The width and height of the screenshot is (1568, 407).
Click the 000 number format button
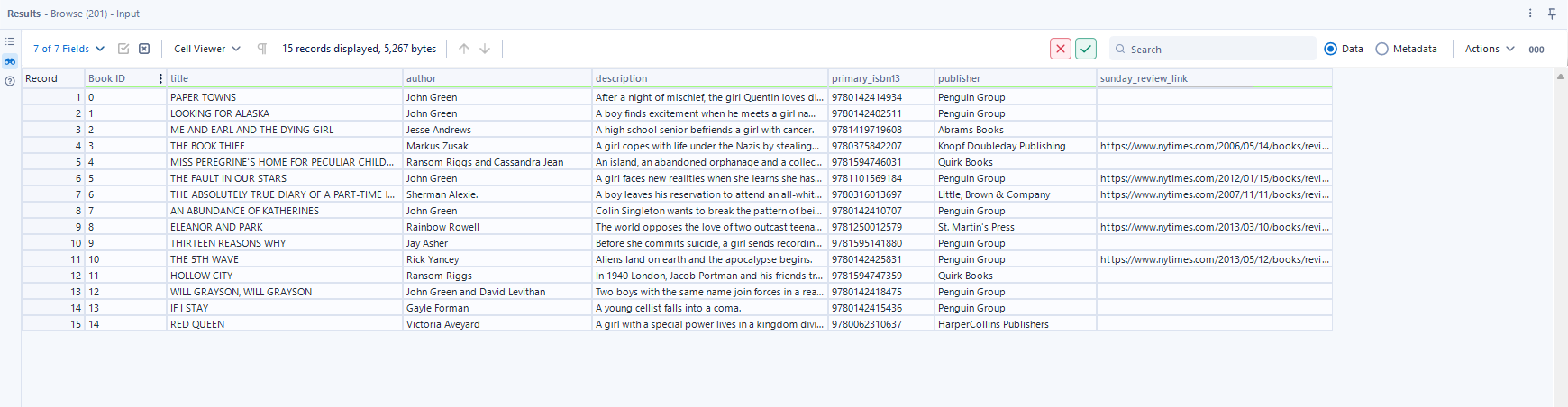pyautogui.click(x=1536, y=50)
